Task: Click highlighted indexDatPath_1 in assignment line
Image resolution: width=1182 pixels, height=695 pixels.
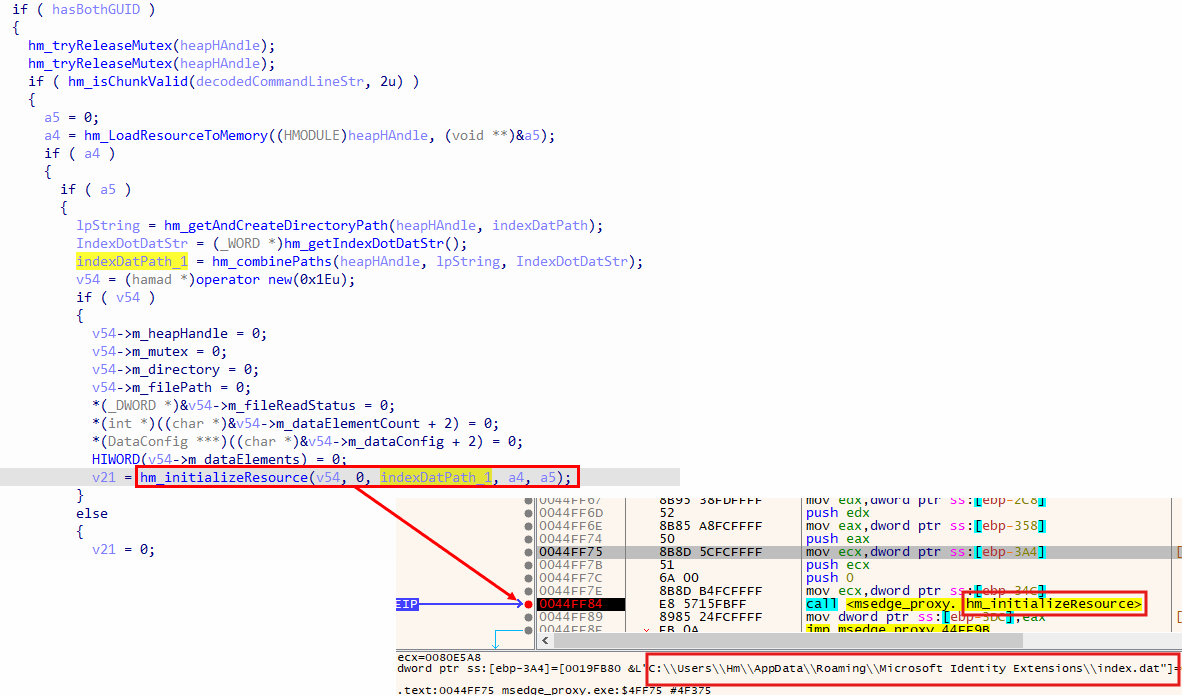Action: (132, 262)
